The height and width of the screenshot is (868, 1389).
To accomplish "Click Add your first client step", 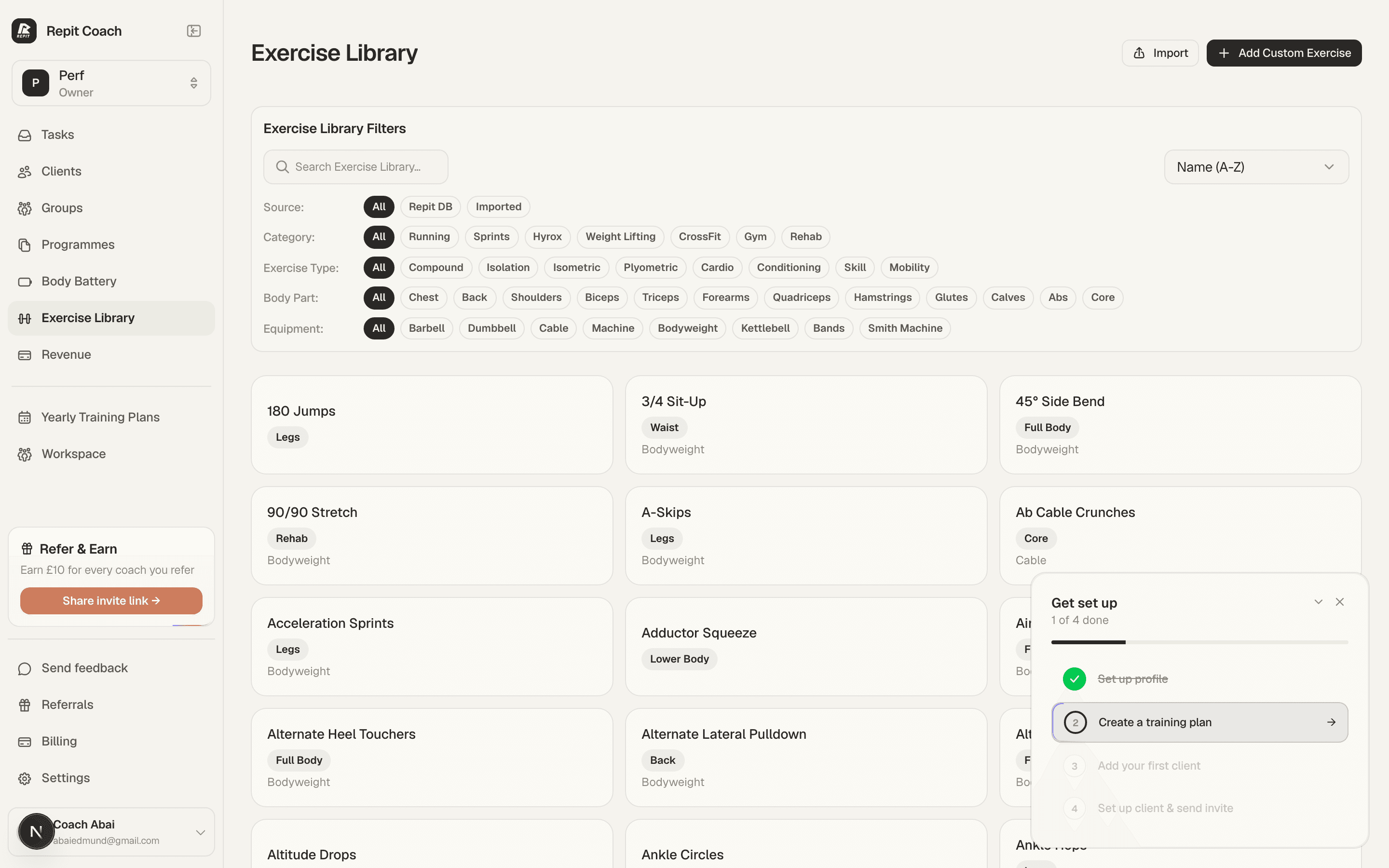I will (x=1199, y=766).
